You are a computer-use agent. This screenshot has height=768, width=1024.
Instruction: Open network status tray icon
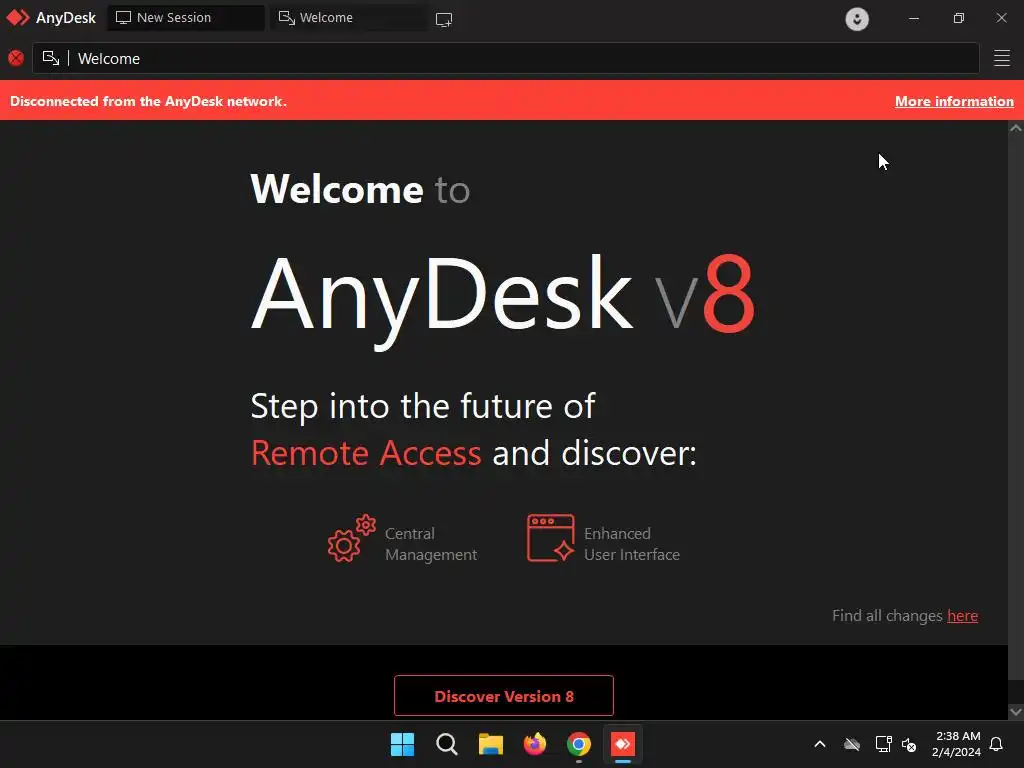coord(884,744)
